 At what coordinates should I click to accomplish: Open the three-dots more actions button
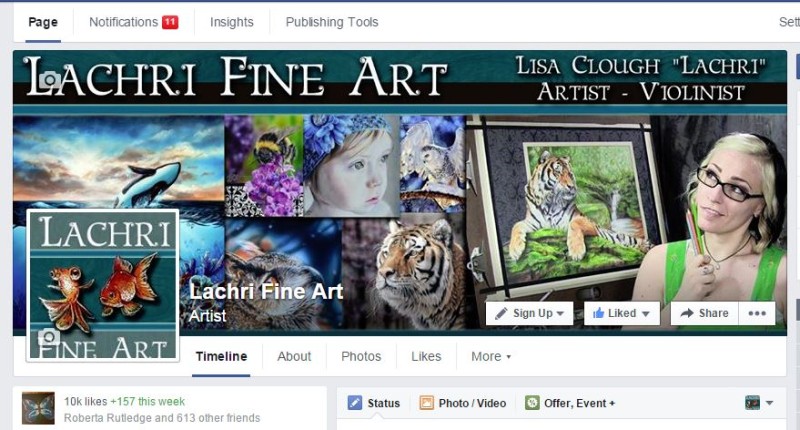click(x=757, y=313)
